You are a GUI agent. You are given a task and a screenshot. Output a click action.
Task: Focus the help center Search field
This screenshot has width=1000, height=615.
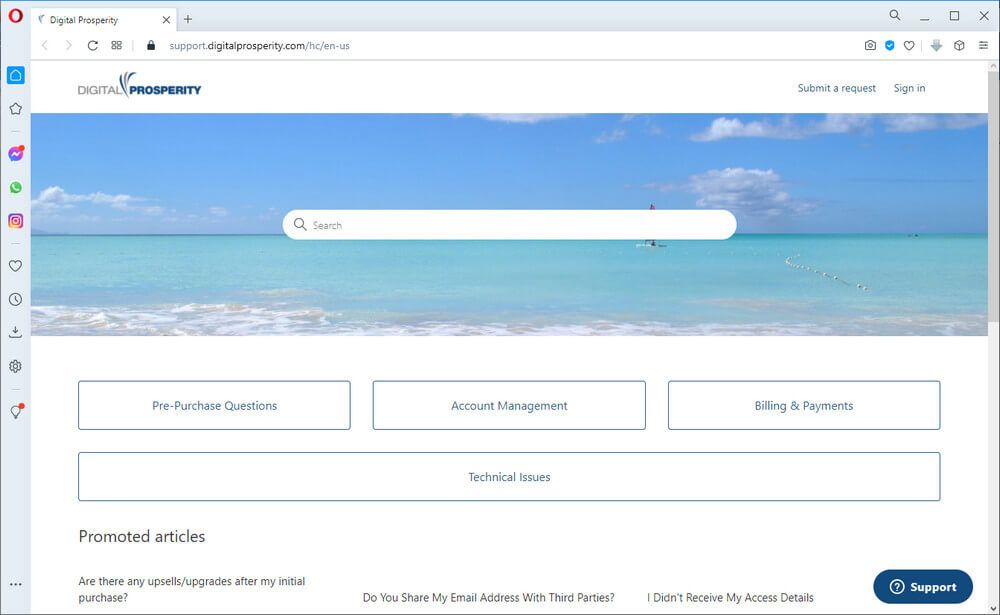(x=509, y=225)
